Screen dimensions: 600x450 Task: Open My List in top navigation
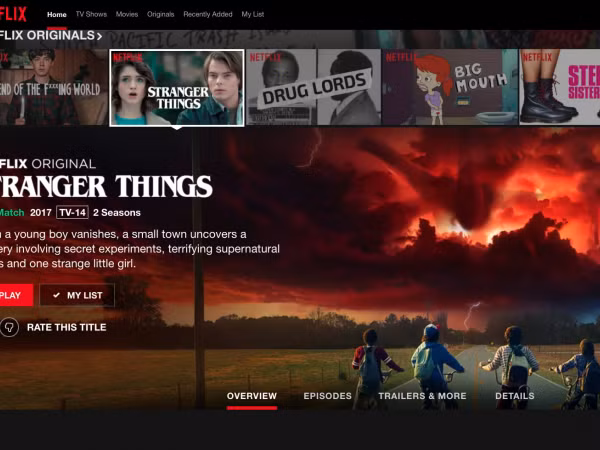[253, 14]
